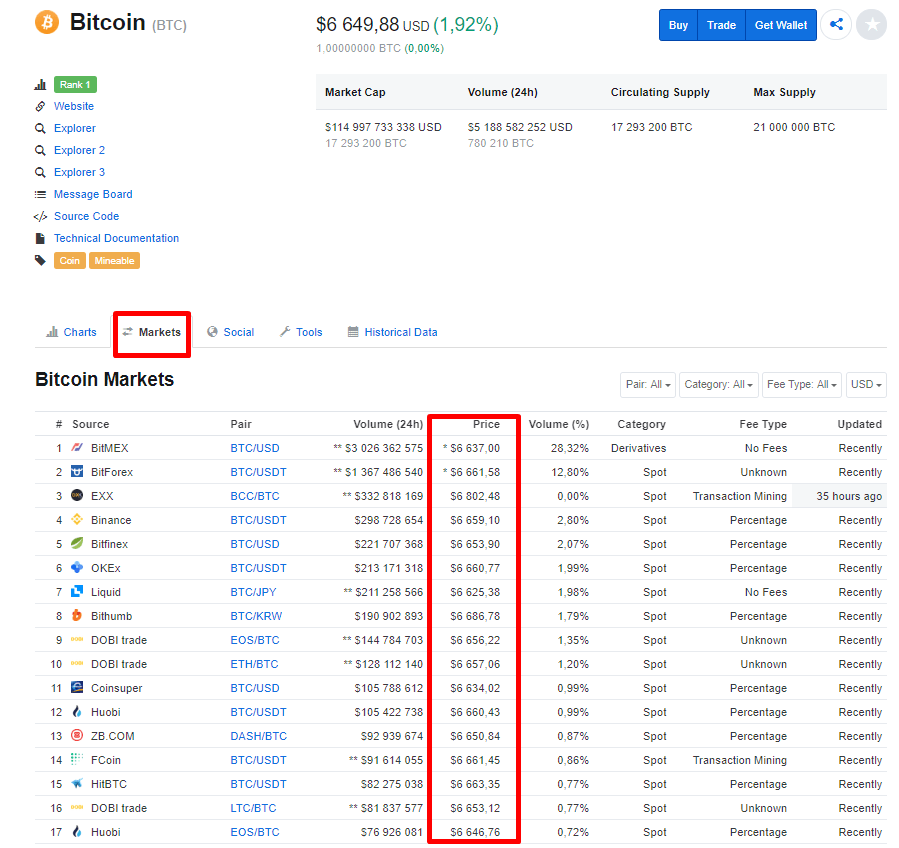Click the share icon button

(x=837, y=25)
